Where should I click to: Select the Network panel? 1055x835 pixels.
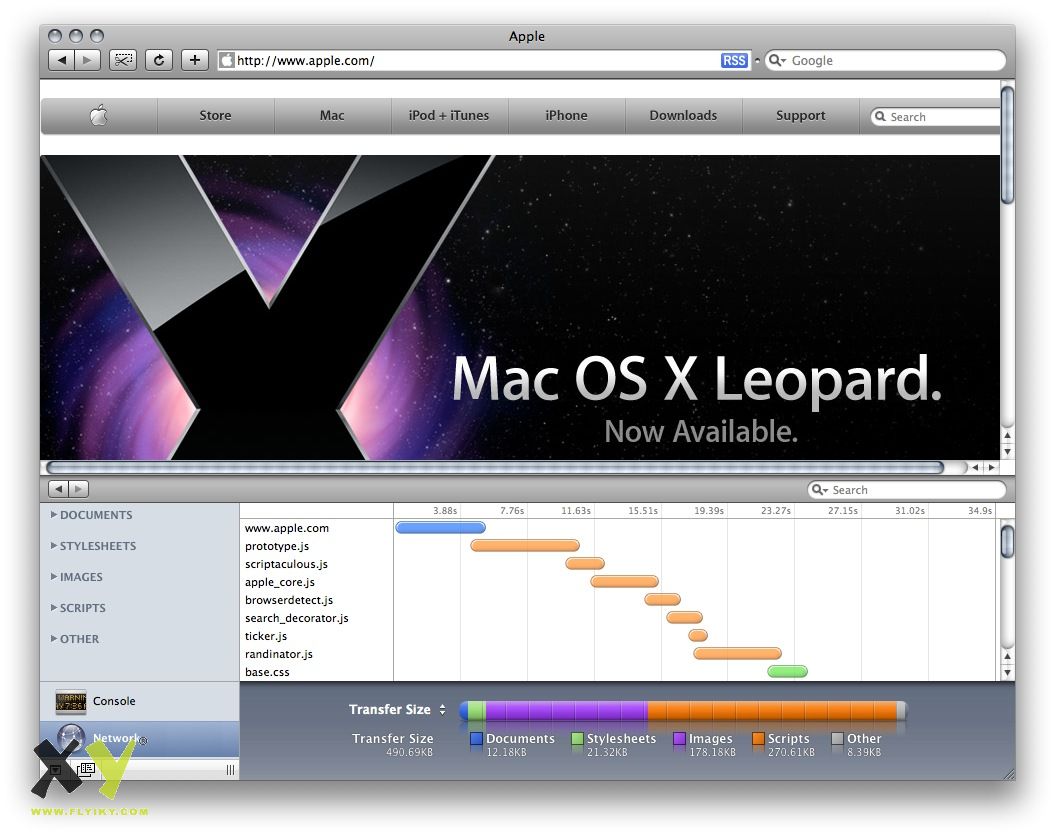[139, 739]
